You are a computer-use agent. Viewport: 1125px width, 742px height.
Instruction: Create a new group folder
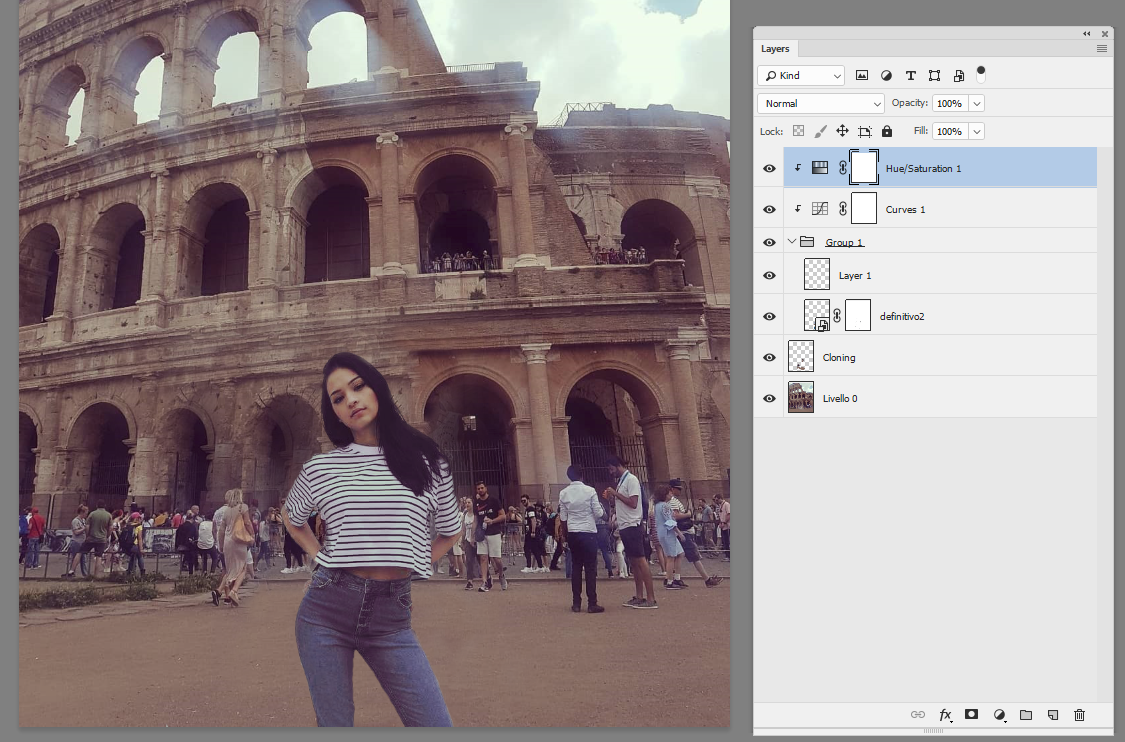click(1026, 714)
